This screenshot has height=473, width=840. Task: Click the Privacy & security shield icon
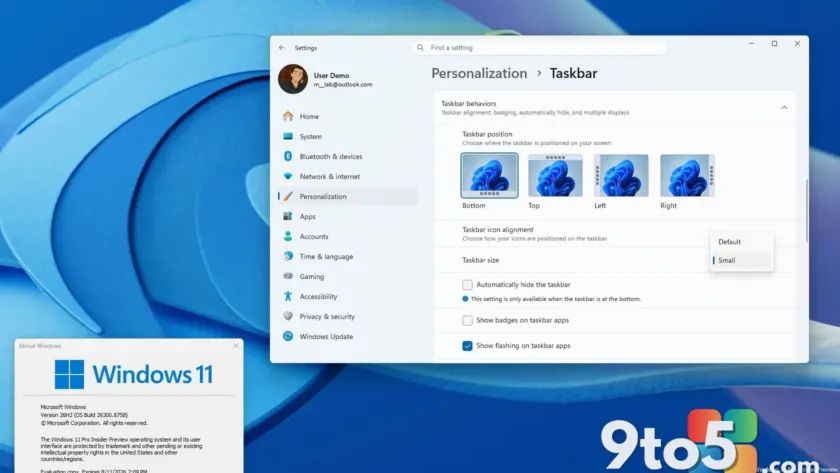288,316
